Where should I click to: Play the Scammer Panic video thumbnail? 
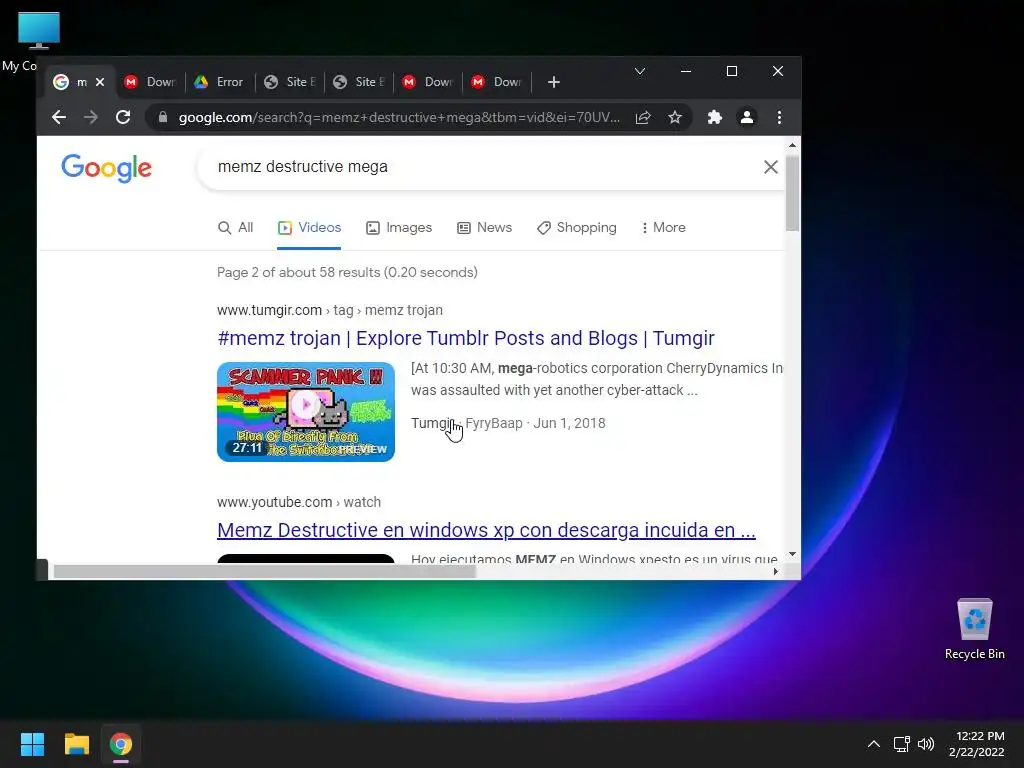click(306, 412)
